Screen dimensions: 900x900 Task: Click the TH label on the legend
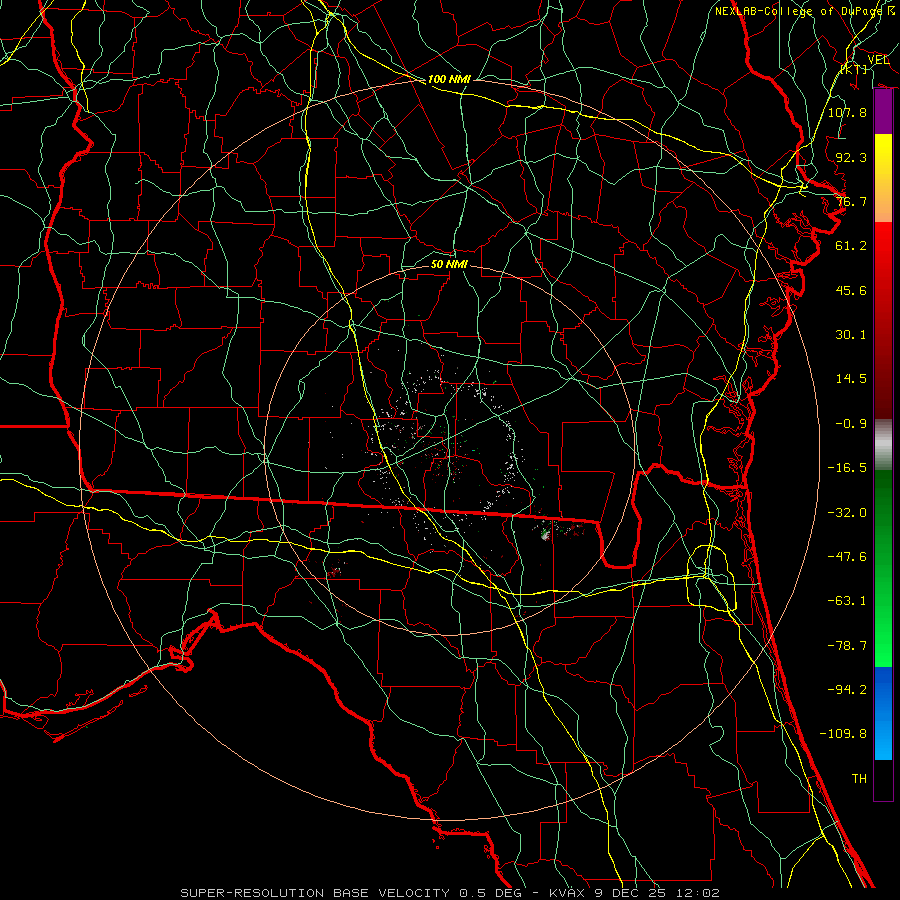pos(859,778)
